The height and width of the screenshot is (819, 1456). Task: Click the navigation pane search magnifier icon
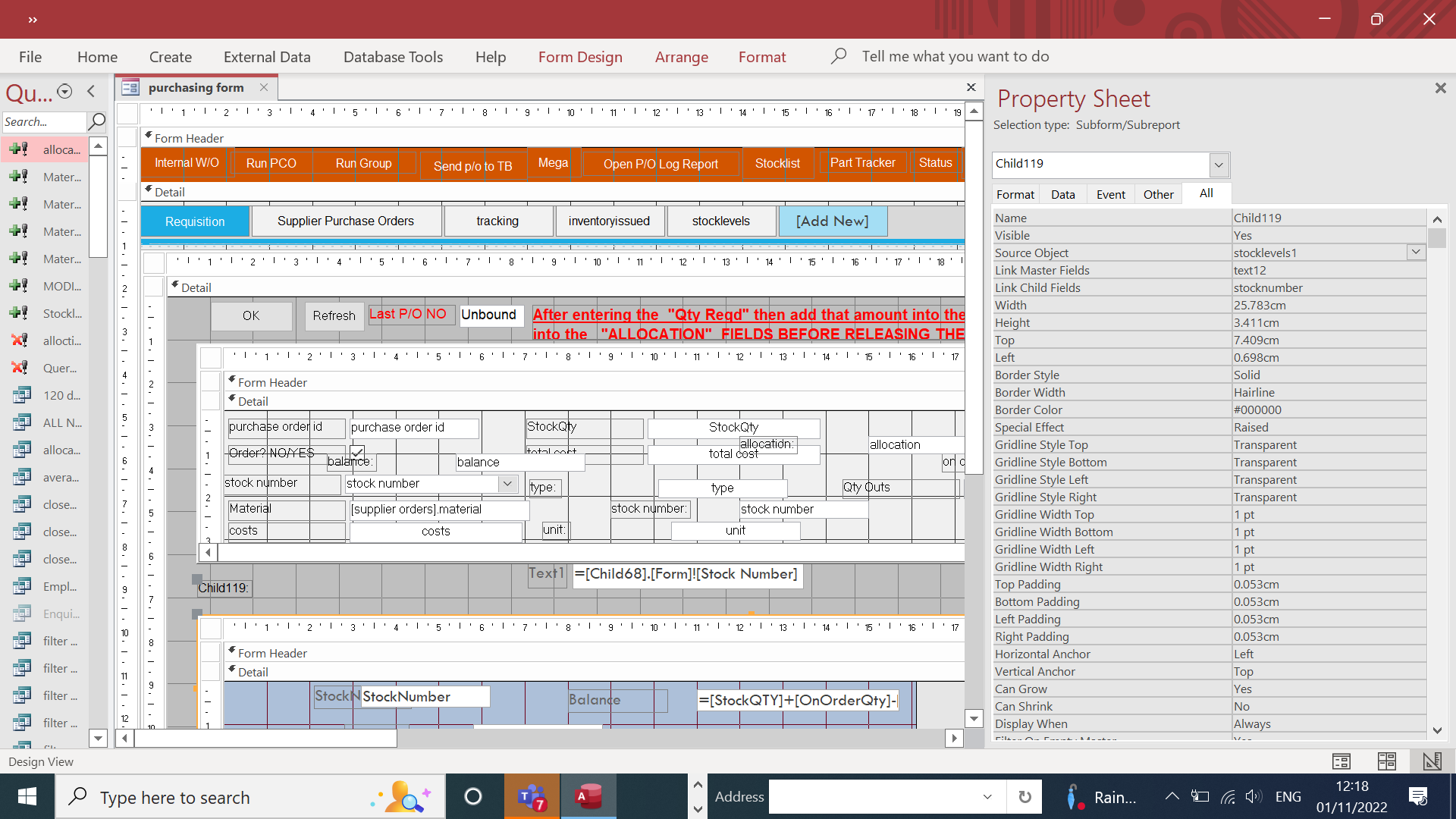[96, 121]
